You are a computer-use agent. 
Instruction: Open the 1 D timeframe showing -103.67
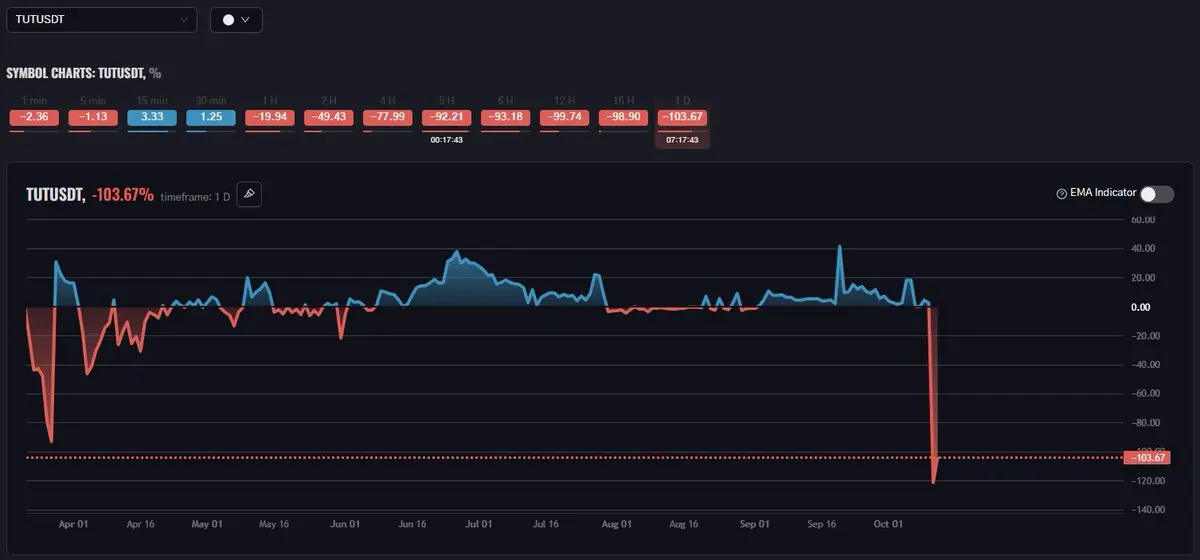[682, 117]
